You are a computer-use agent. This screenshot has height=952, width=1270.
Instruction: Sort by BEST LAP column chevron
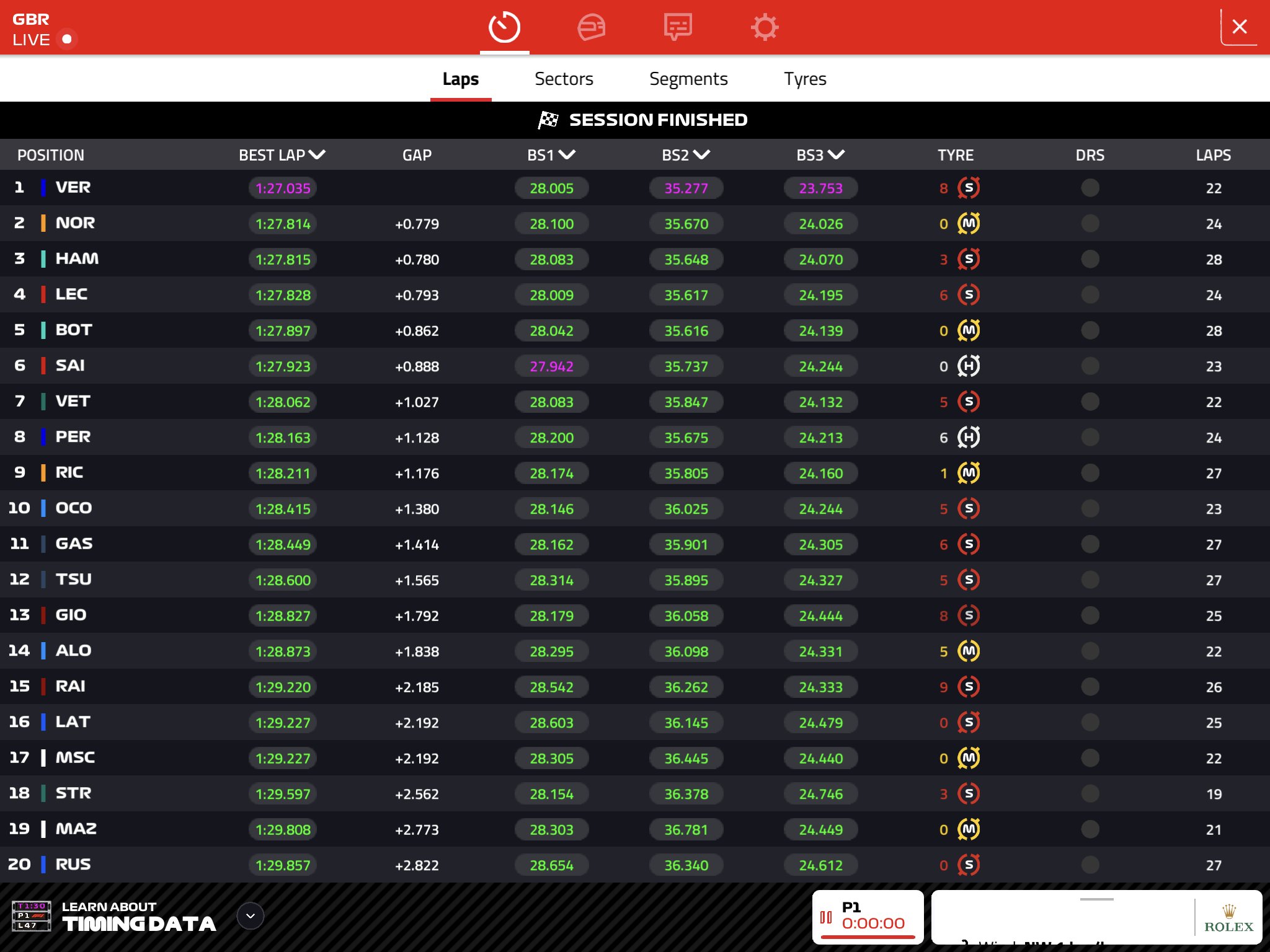[x=317, y=155]
